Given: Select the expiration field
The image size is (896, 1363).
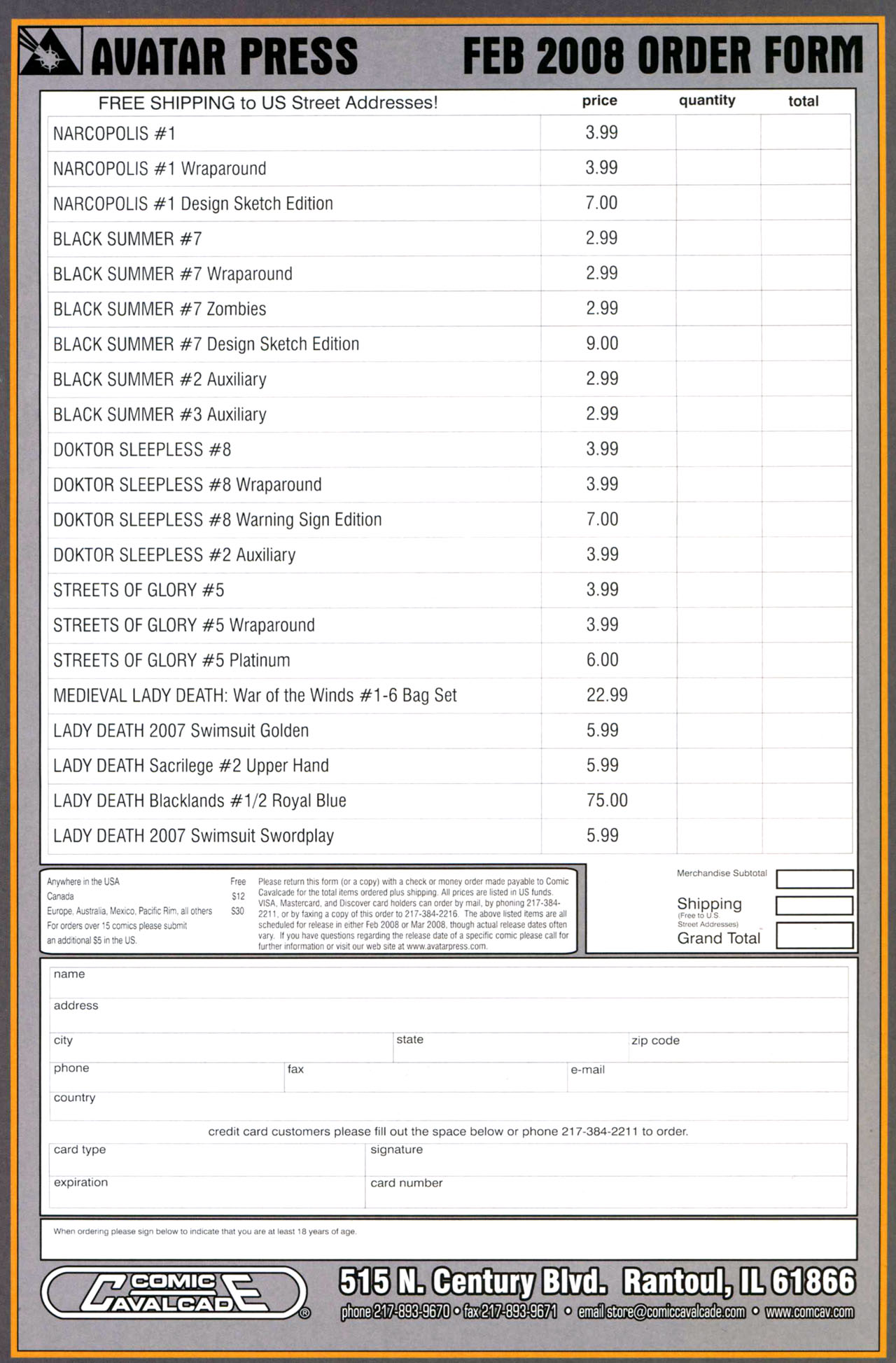Looking at the screenshot, I should tap(206, 1191).
